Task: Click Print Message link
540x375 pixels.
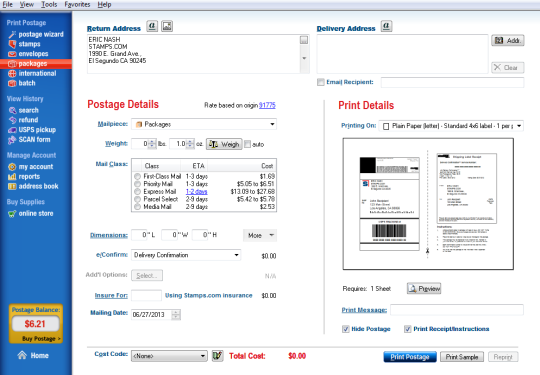Action: (x=364, y=310)
